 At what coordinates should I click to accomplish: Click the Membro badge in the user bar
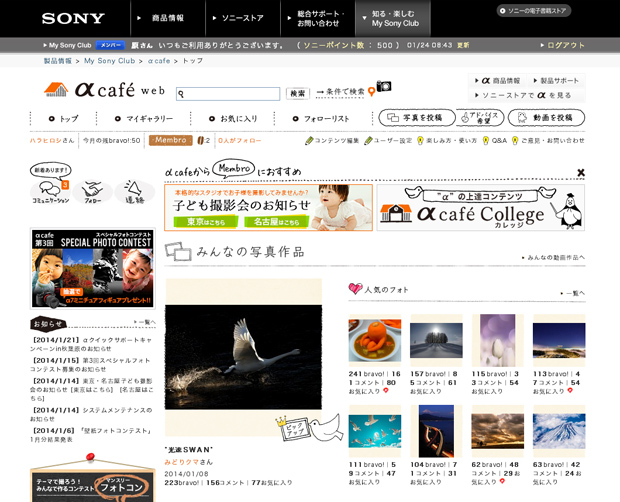pyautogui.click(x=170, y=140)
